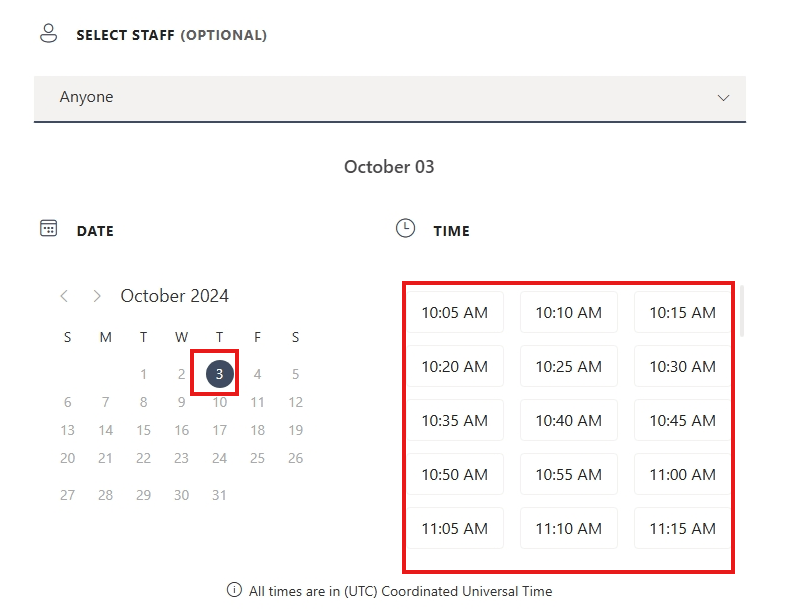
Task: Click the clock icon next to TIME
Action: [405, 228]
